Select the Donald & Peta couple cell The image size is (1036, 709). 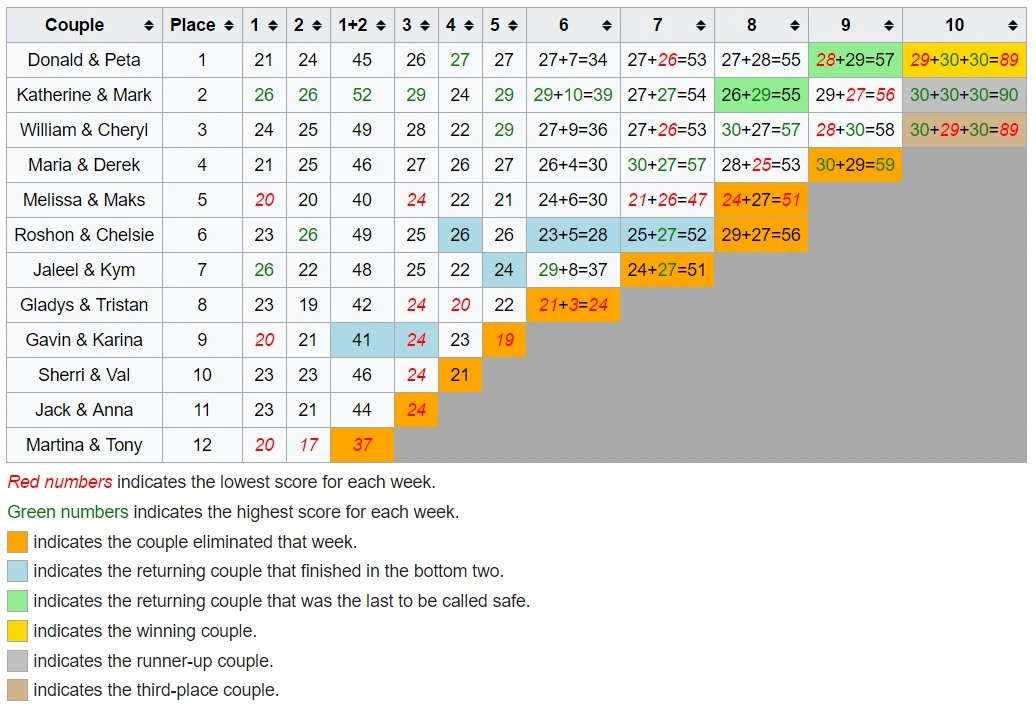pyautogui.click(x=84, y=60)
